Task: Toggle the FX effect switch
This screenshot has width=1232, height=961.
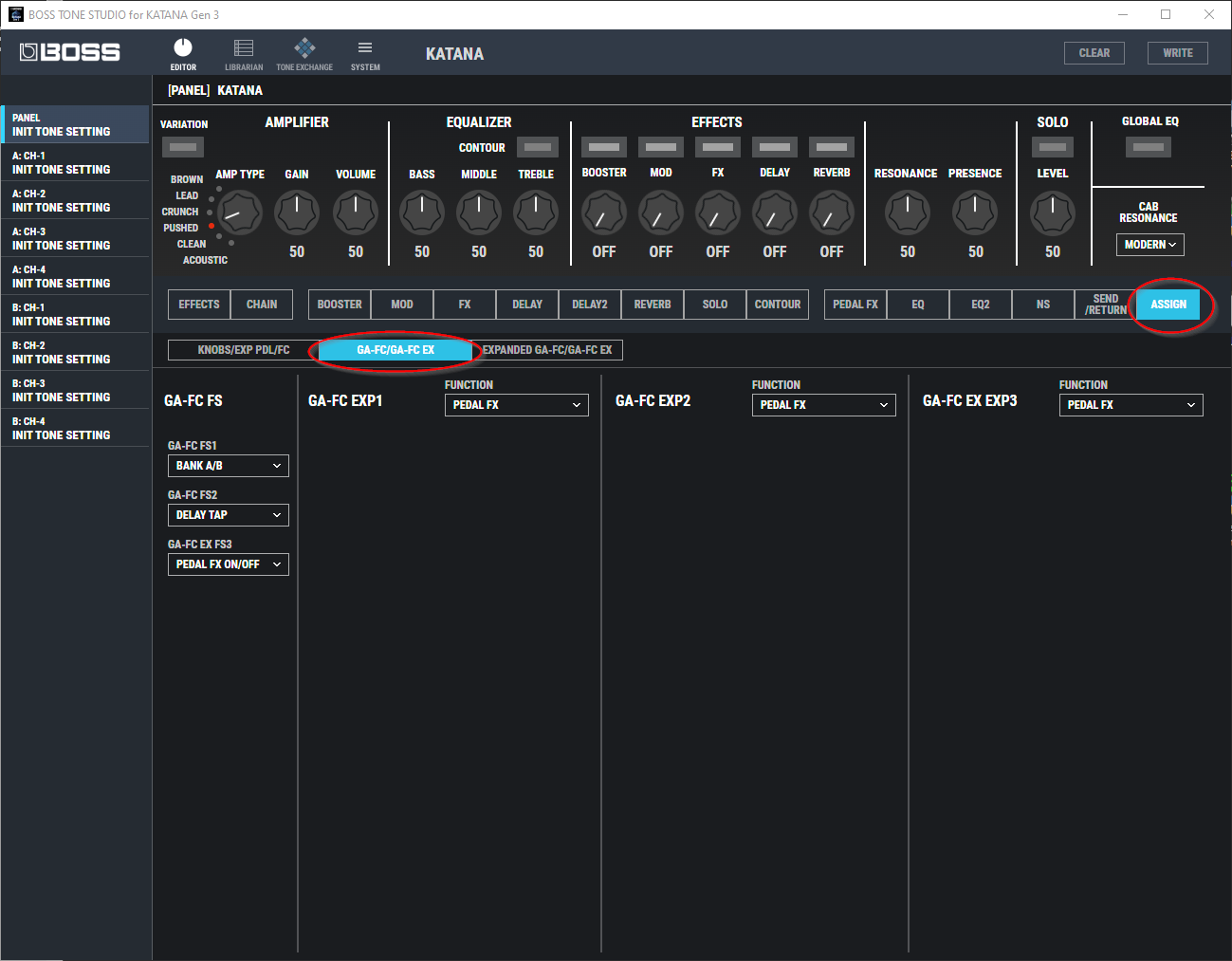Action: coord(718,147)
